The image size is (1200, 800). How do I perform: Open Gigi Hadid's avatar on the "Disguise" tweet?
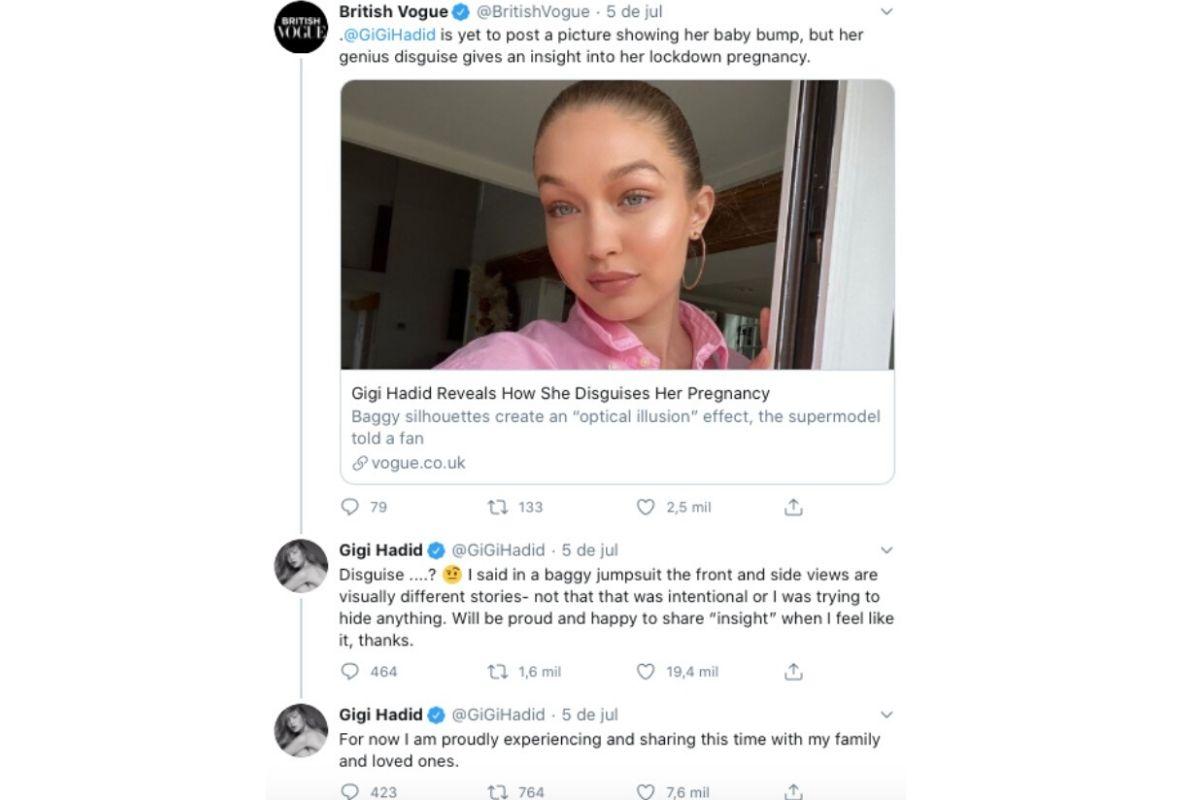coord(301,566)
